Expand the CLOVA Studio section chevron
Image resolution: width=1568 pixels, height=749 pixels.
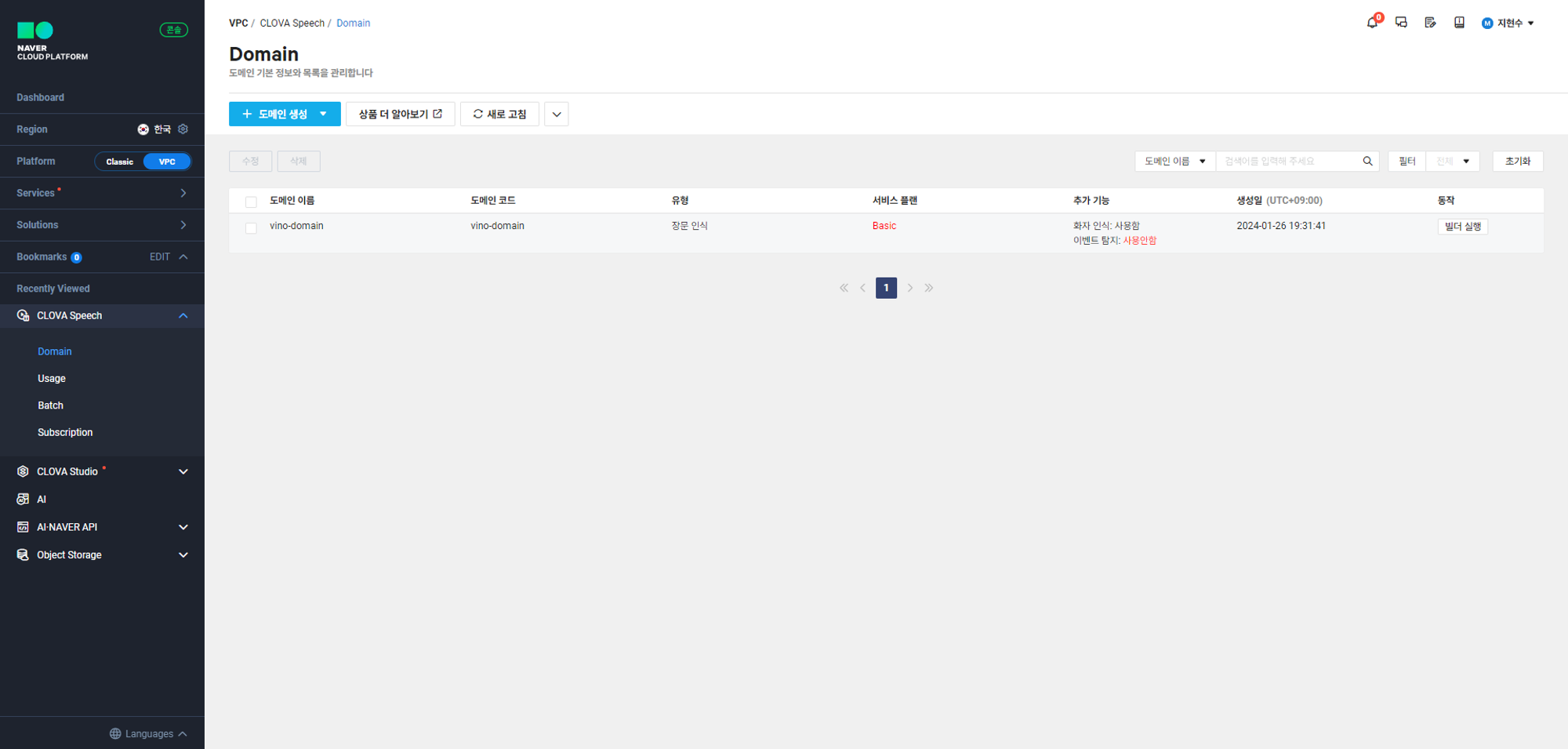click(183, 471)
